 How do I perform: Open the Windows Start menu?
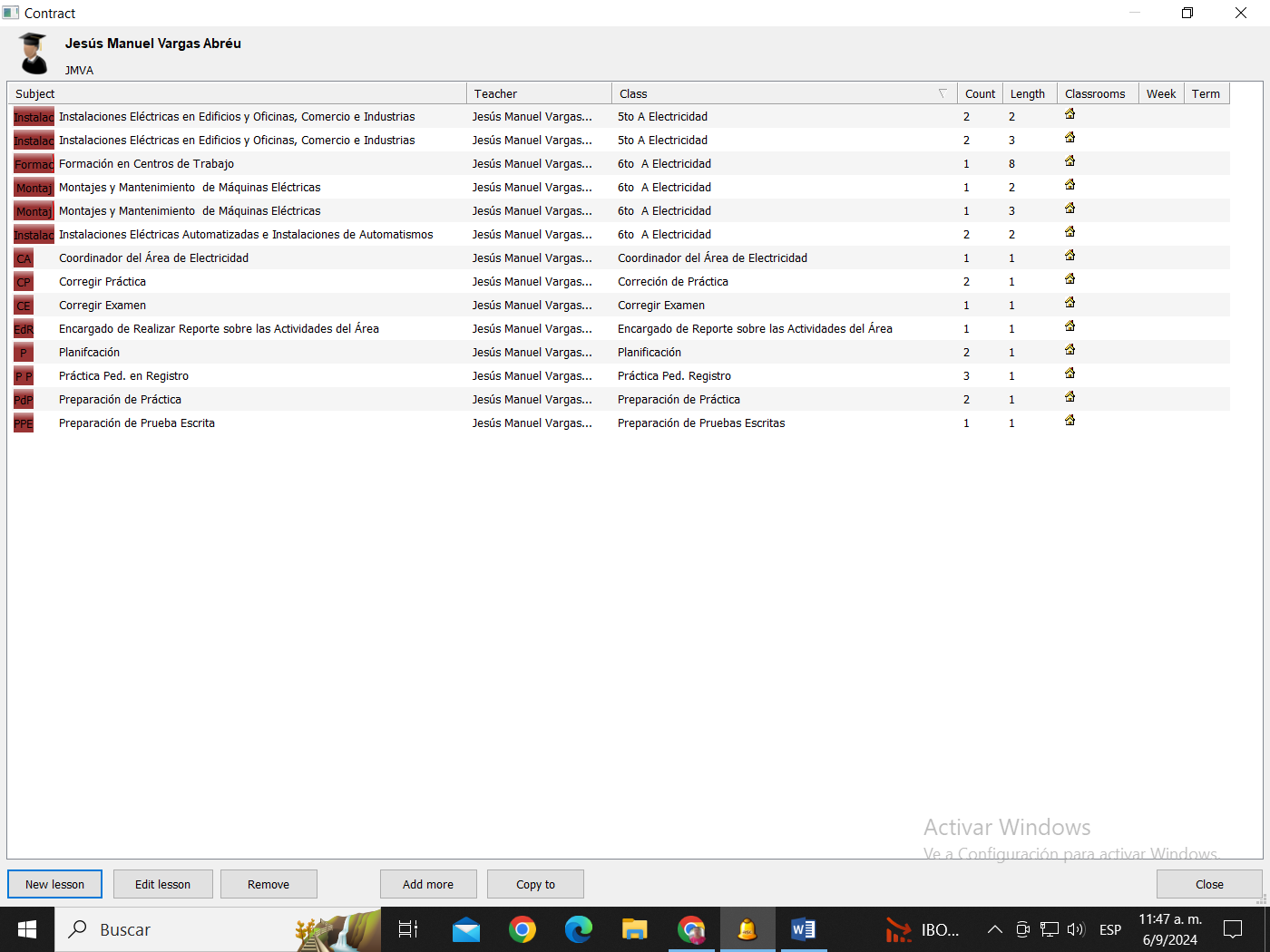[27, 929]
